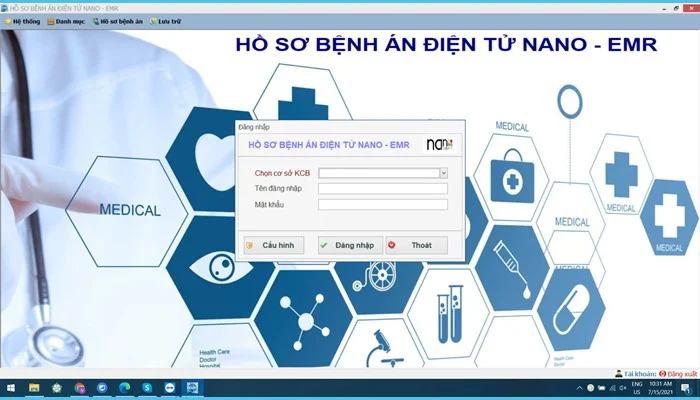Screen dimensions: 700x400
Task: Open the green emblem app in taskbar
Action: click(57, 388)
